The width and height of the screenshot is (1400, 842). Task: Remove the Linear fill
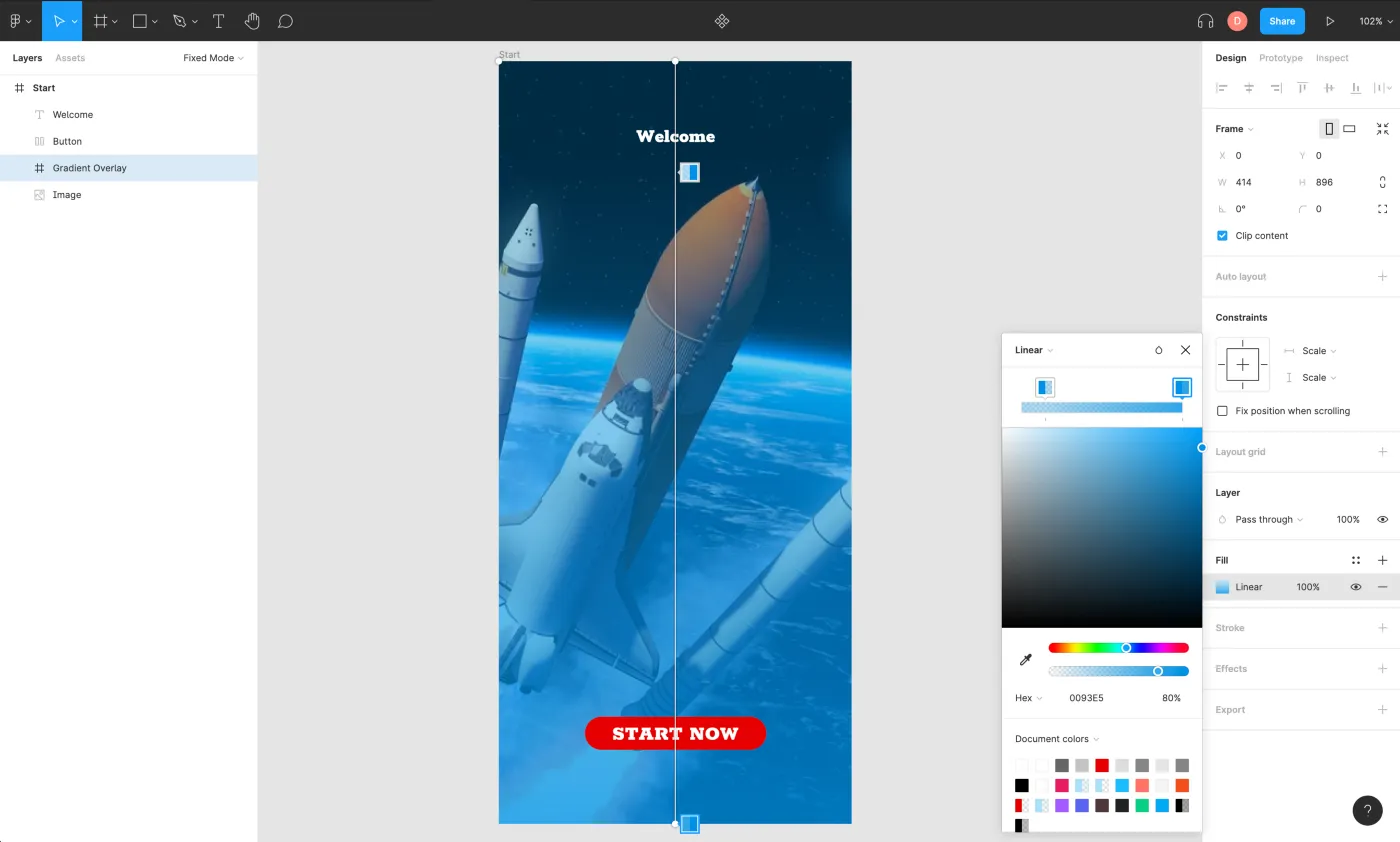tap(1383, 587)
